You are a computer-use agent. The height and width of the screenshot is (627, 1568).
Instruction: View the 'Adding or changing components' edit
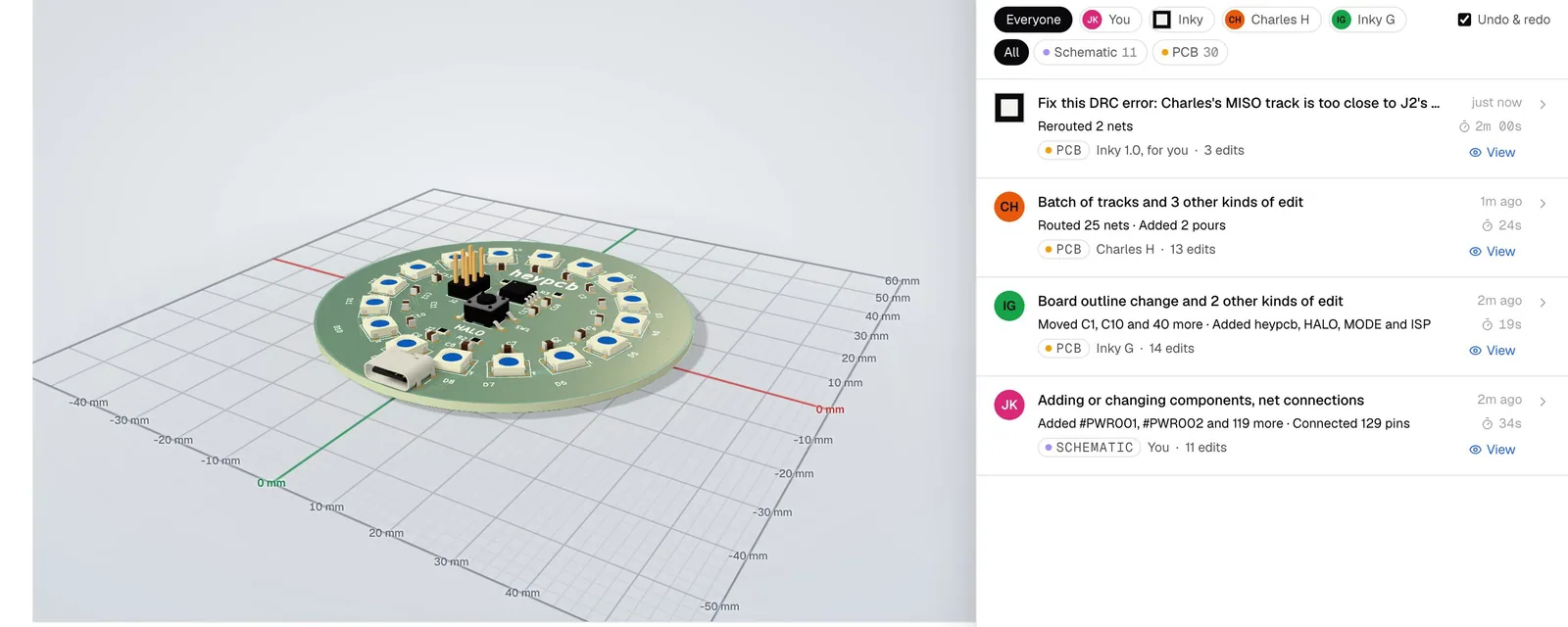[x=1492, y=449]
